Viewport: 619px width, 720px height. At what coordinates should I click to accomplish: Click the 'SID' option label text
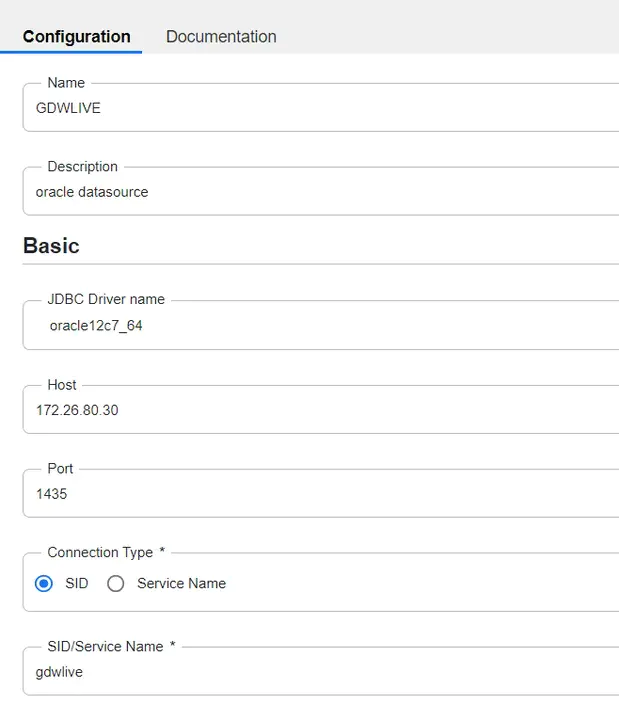(76, 584)
